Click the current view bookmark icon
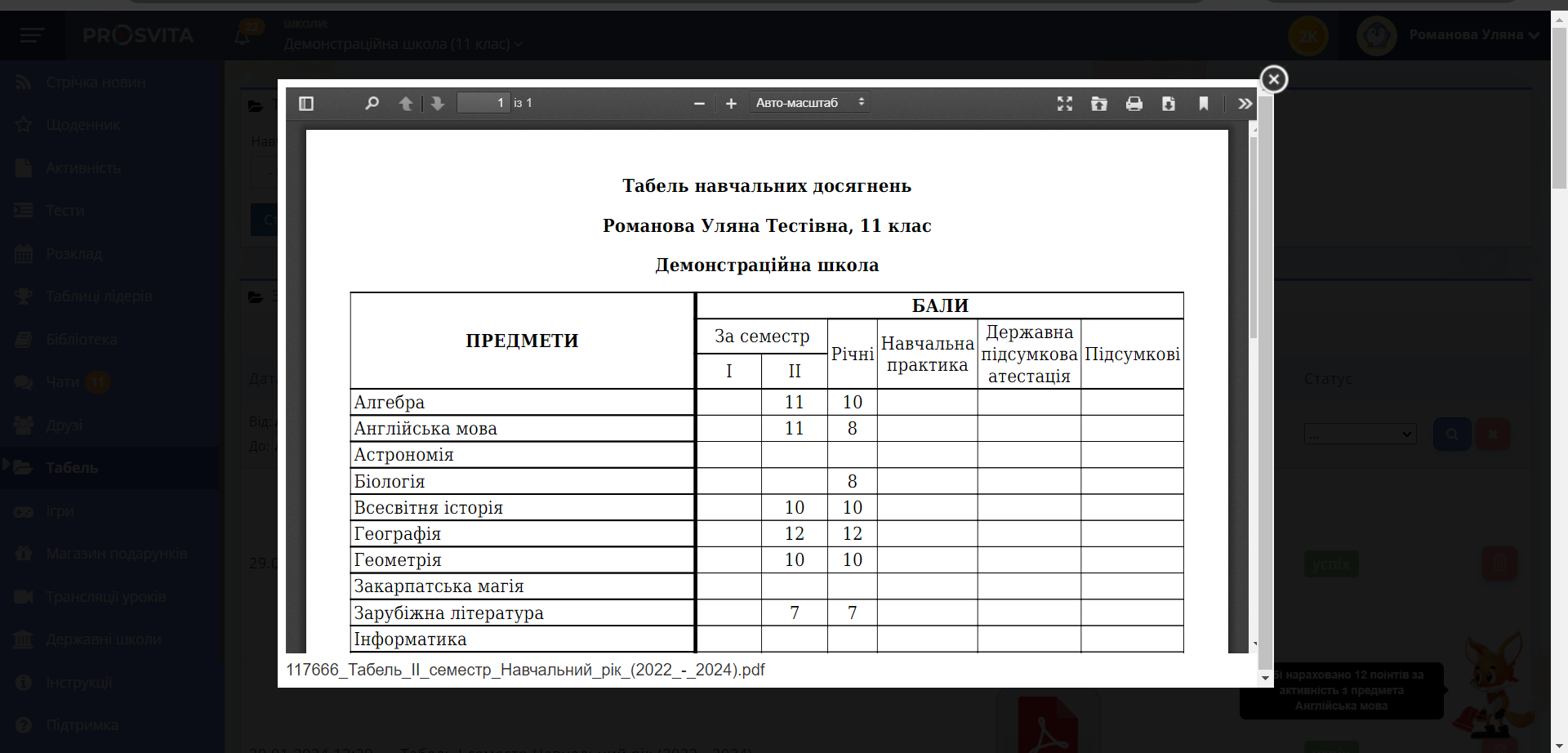The image size is (1568, 753). coord(1204,104)
